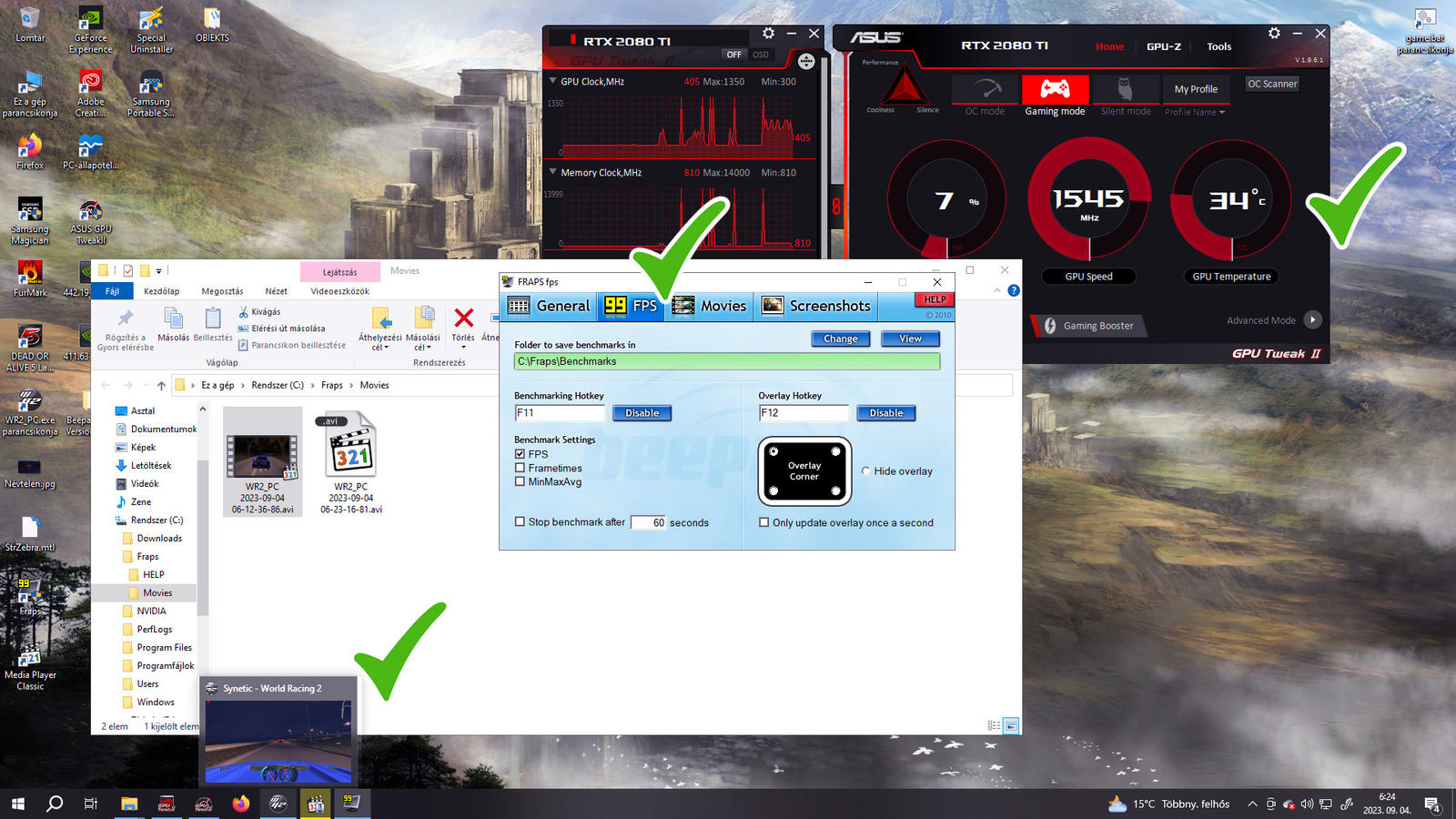Select the Samsung Magician desktop icon
This screenshot has height=819, width=1456.
point(30,223)
